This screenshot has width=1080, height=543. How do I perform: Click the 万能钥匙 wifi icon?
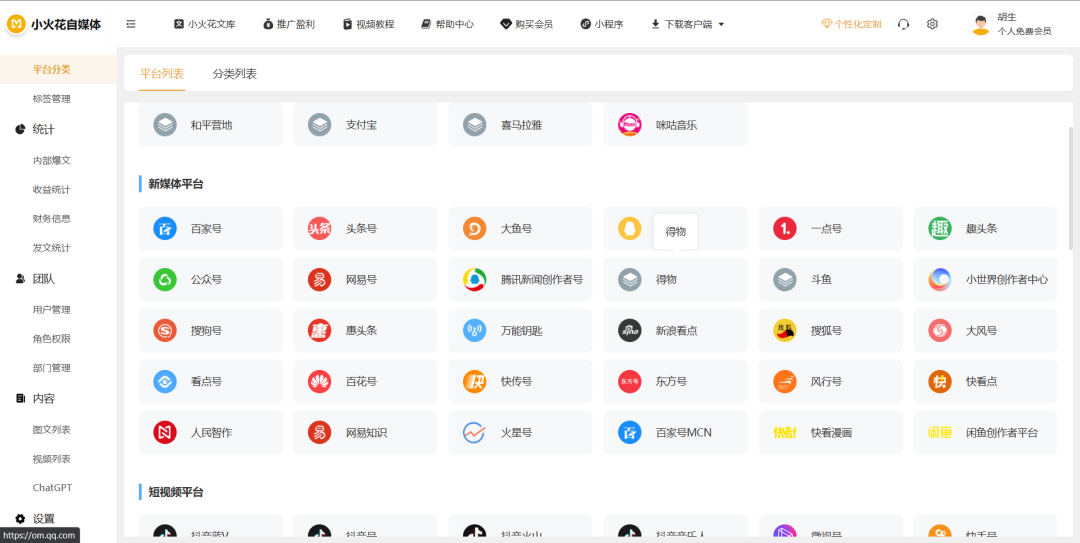pos(475,331)
